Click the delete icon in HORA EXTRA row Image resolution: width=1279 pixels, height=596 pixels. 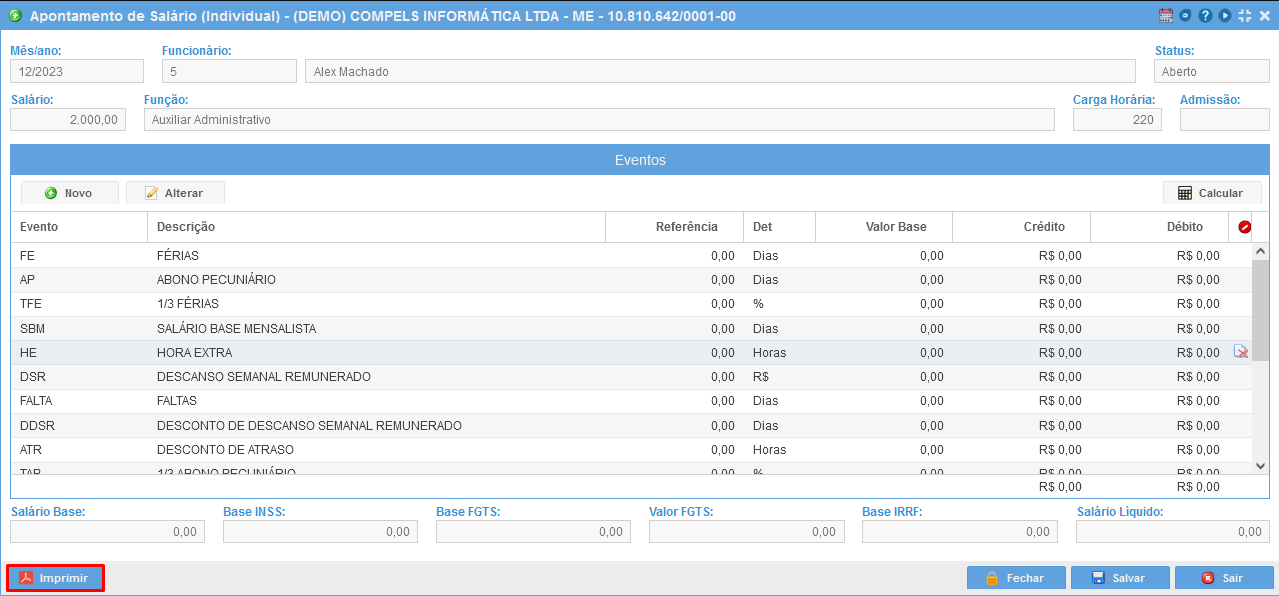click(1241, 352)
